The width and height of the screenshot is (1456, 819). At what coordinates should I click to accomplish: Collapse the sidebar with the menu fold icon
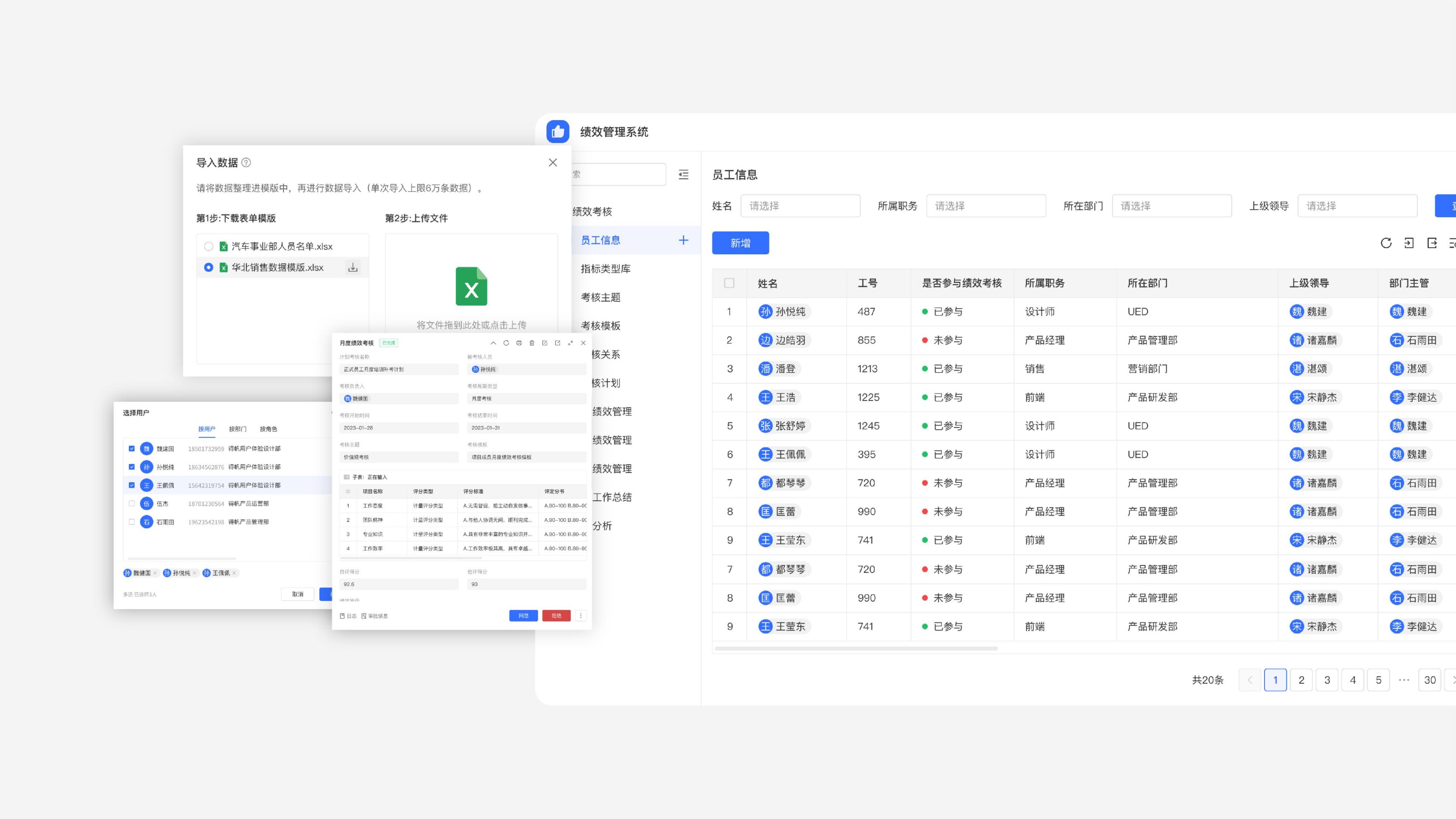[683, 175]
